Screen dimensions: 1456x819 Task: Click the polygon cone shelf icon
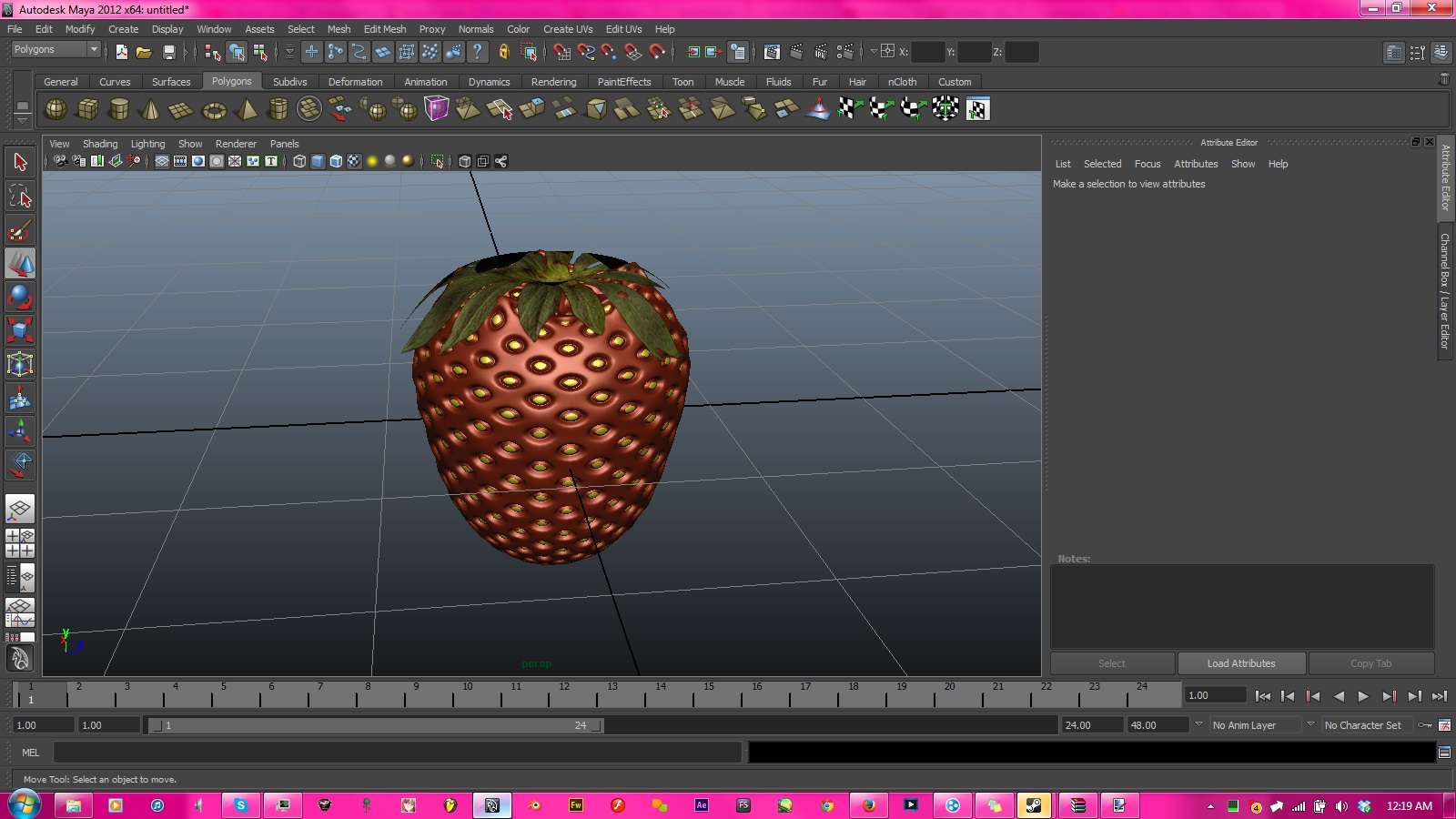(x=150, y=110)
